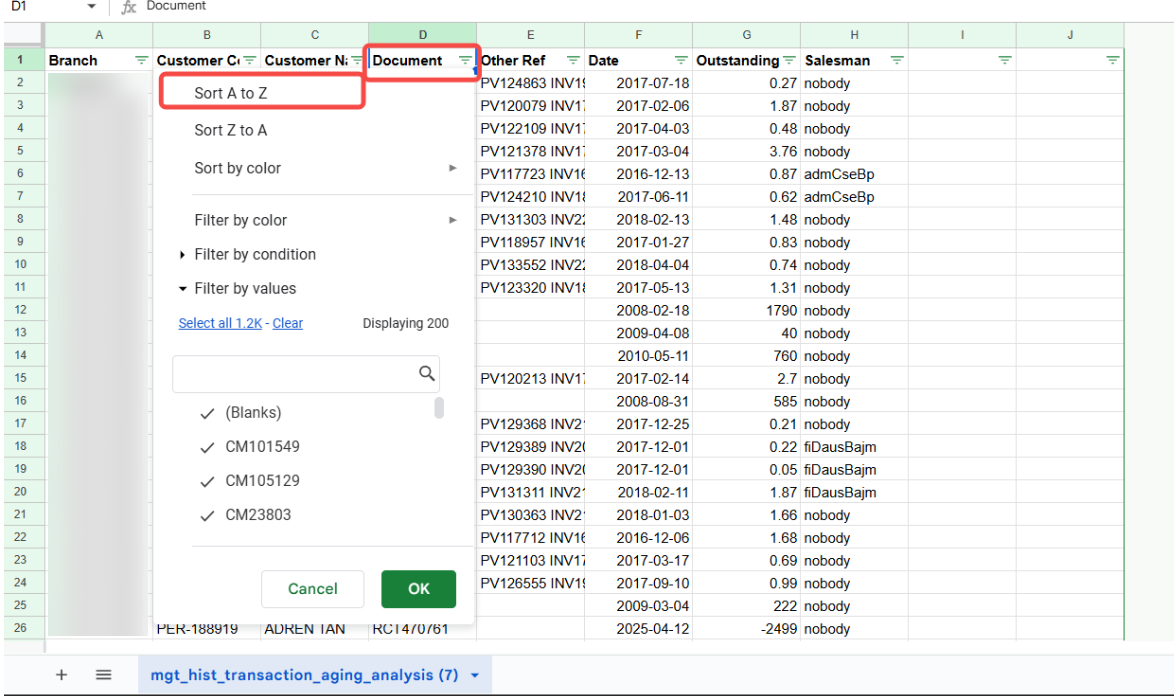Image resolution: width=1176 pixels, height=696 pixels.
Task: Open the filter icon on column J
Action: pyautogui.click(x=1112, y=60)
